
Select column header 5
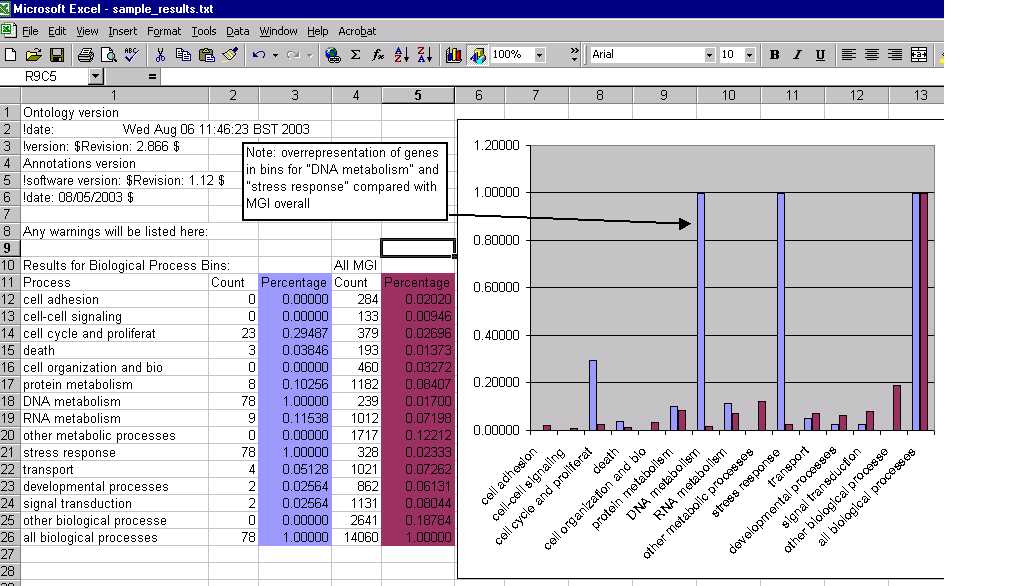pyautogui.click(x=418, y=95)
